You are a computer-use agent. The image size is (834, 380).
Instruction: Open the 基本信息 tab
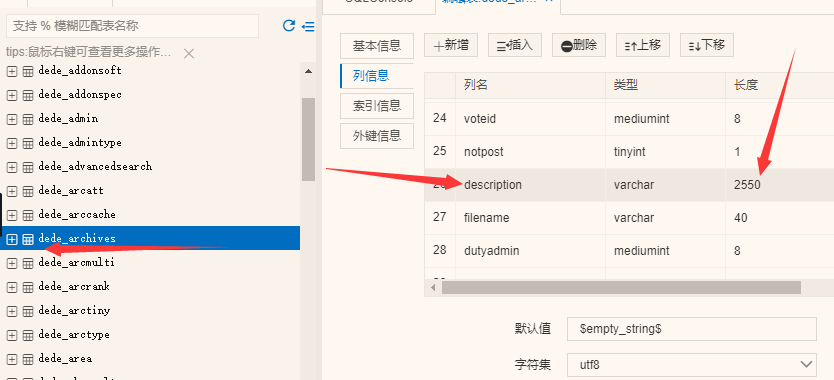point(377,46)
